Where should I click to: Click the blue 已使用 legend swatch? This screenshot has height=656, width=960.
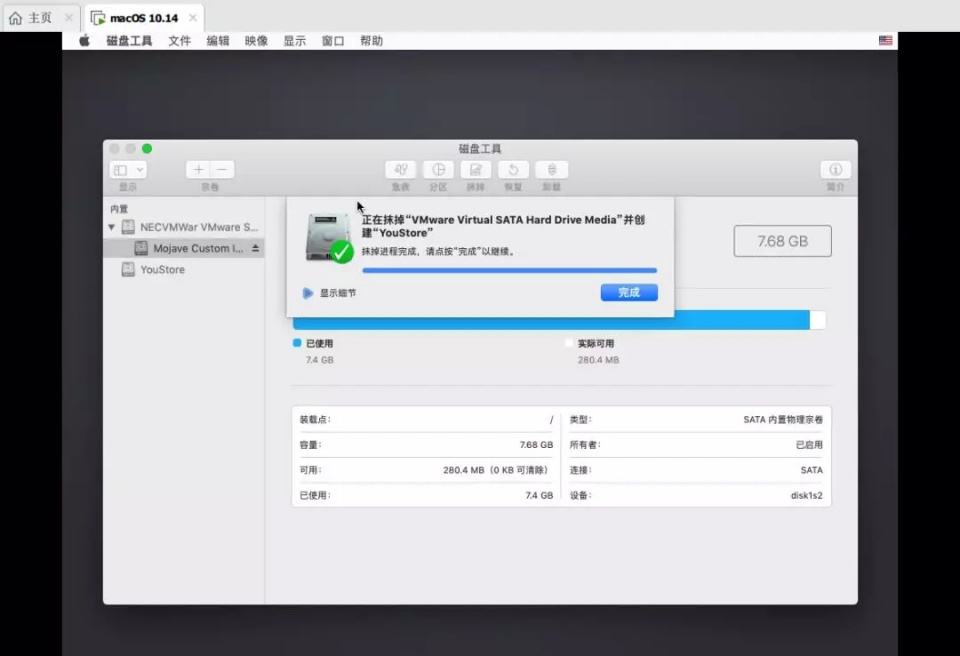tap(297, 343)
